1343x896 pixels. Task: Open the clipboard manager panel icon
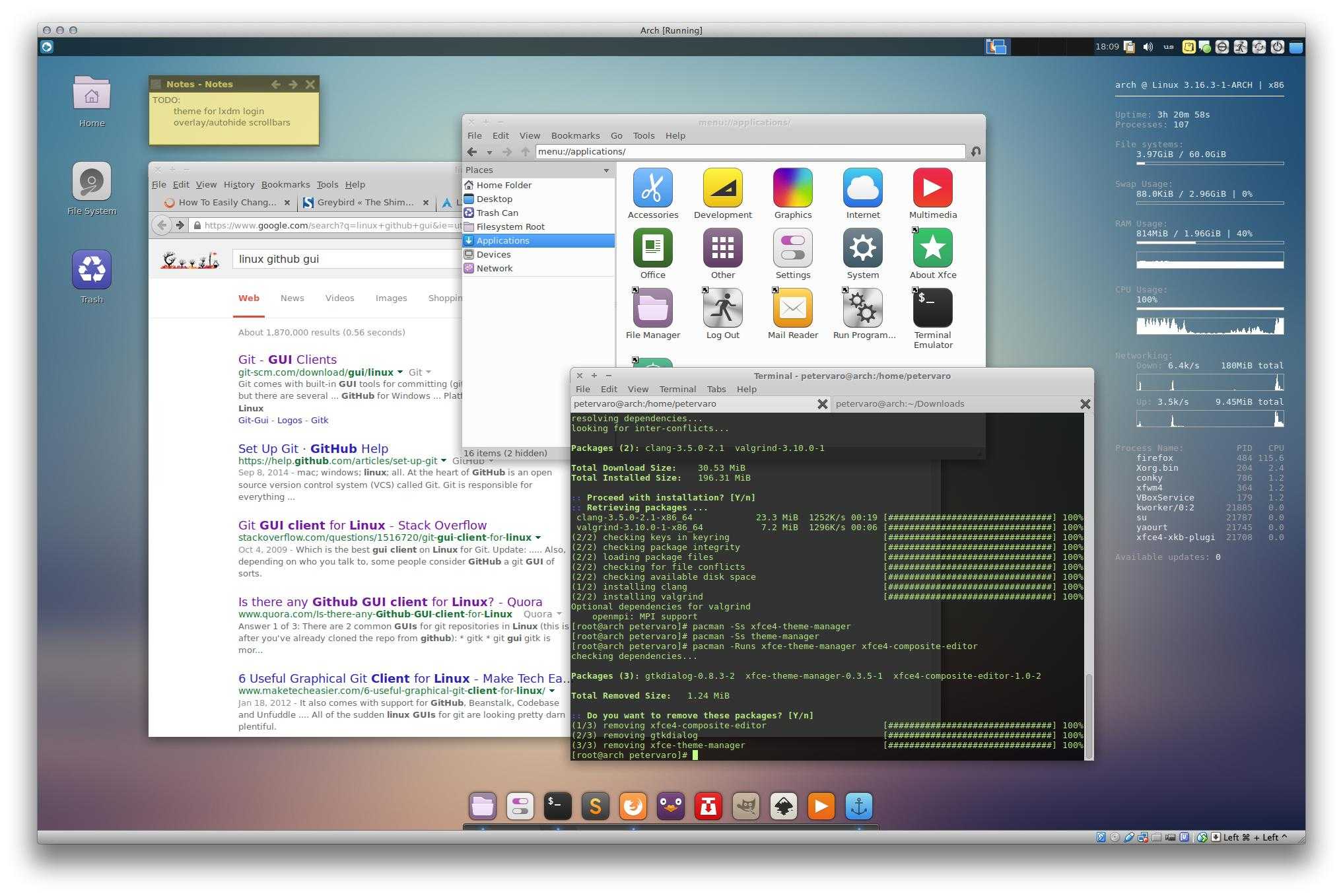(1129, 47)
